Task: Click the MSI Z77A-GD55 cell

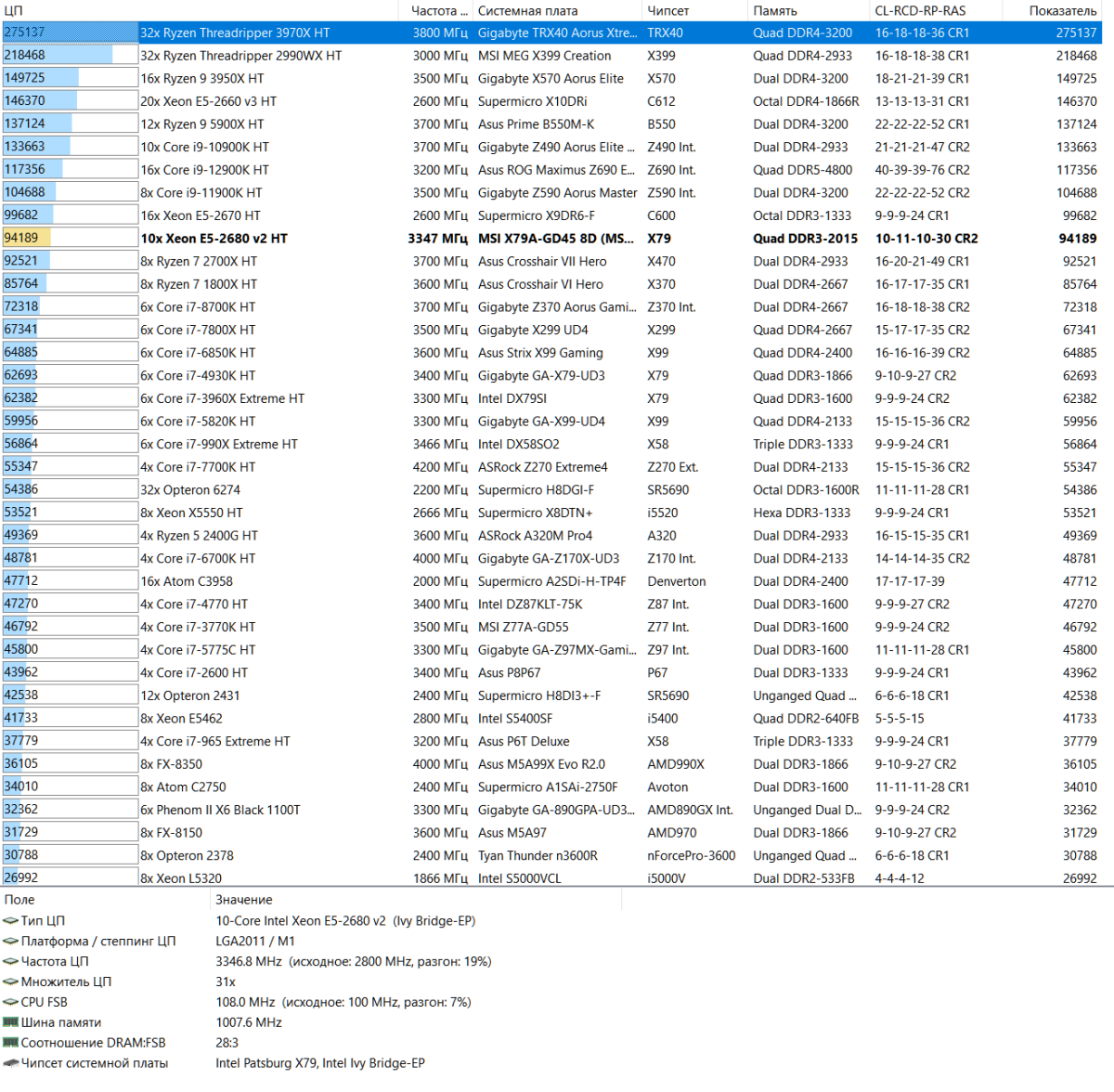Action: click(x=524, y=627)
